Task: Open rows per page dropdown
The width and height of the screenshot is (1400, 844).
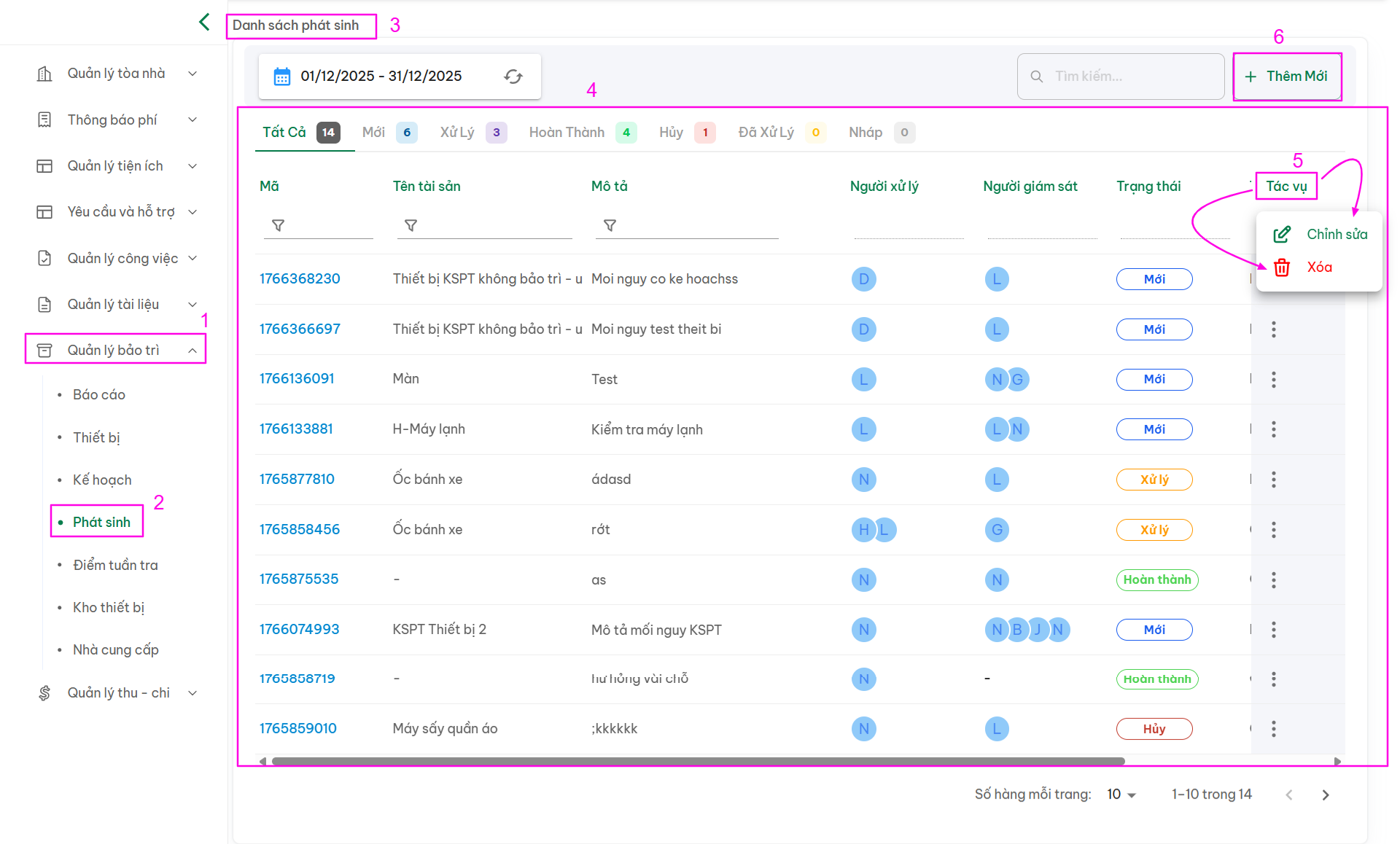Action: [1121, 794]
